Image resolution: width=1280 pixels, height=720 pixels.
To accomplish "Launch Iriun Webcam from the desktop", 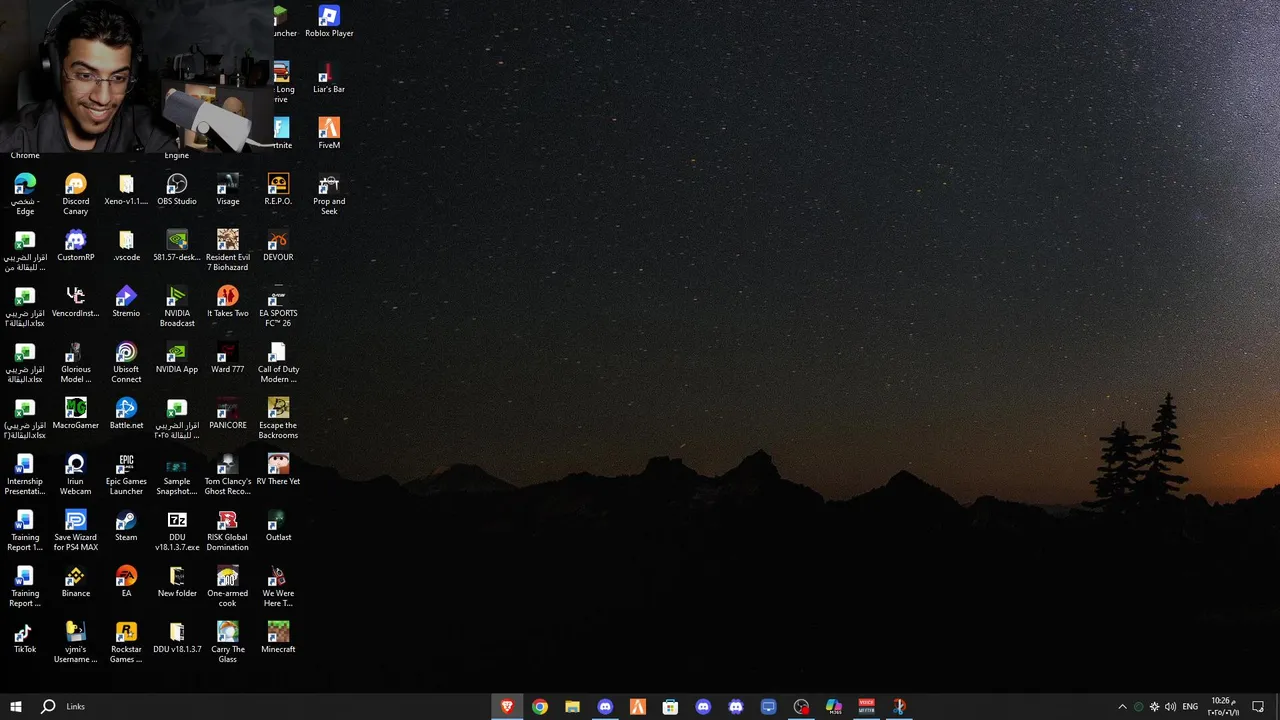I will pyautogui.click(x=76, y=475).
